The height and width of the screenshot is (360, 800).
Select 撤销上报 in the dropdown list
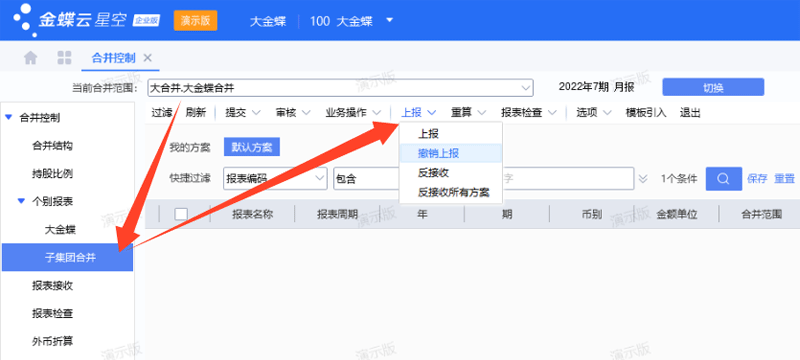point(439,153)
